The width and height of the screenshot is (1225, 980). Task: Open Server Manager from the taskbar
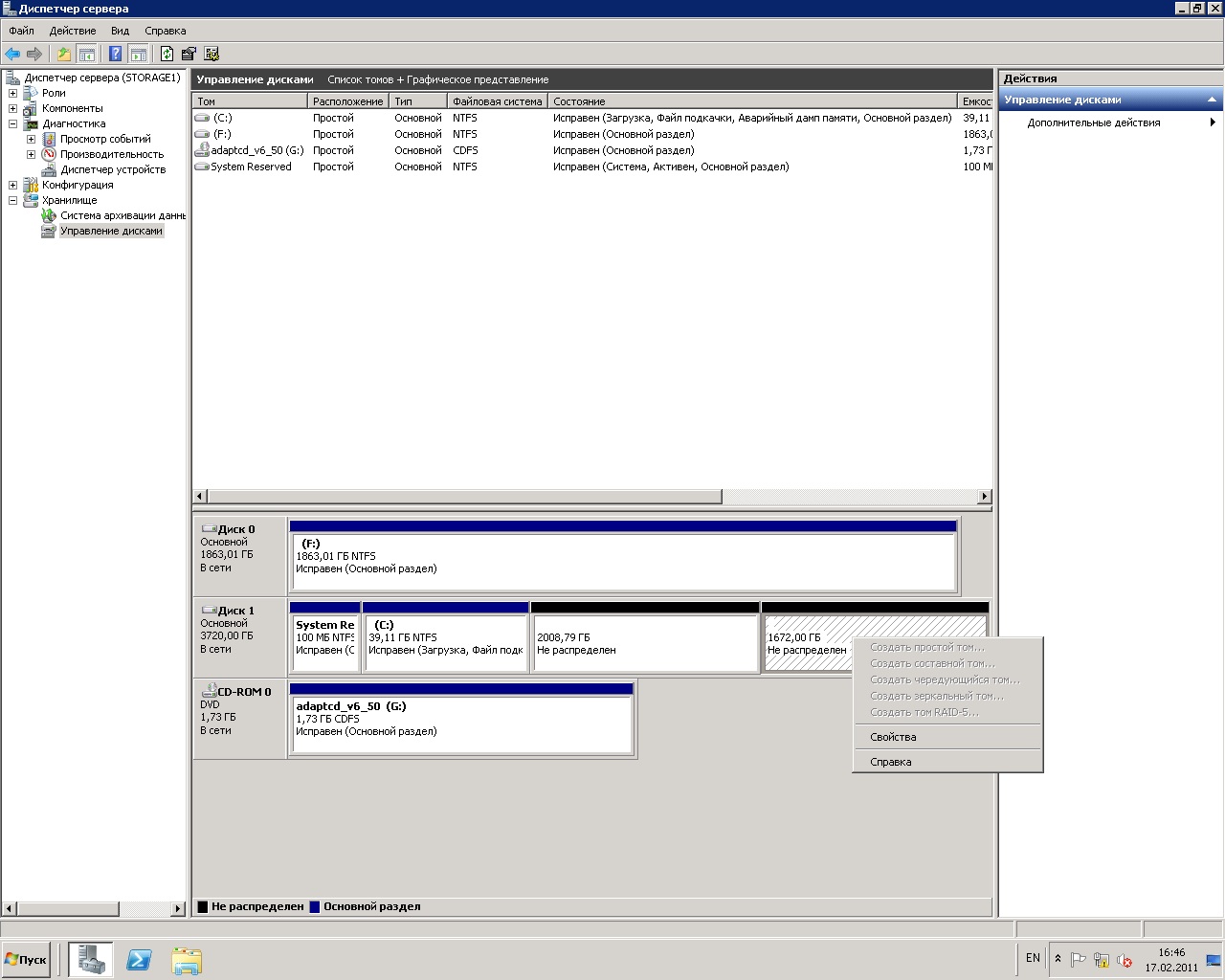(91, 959)
